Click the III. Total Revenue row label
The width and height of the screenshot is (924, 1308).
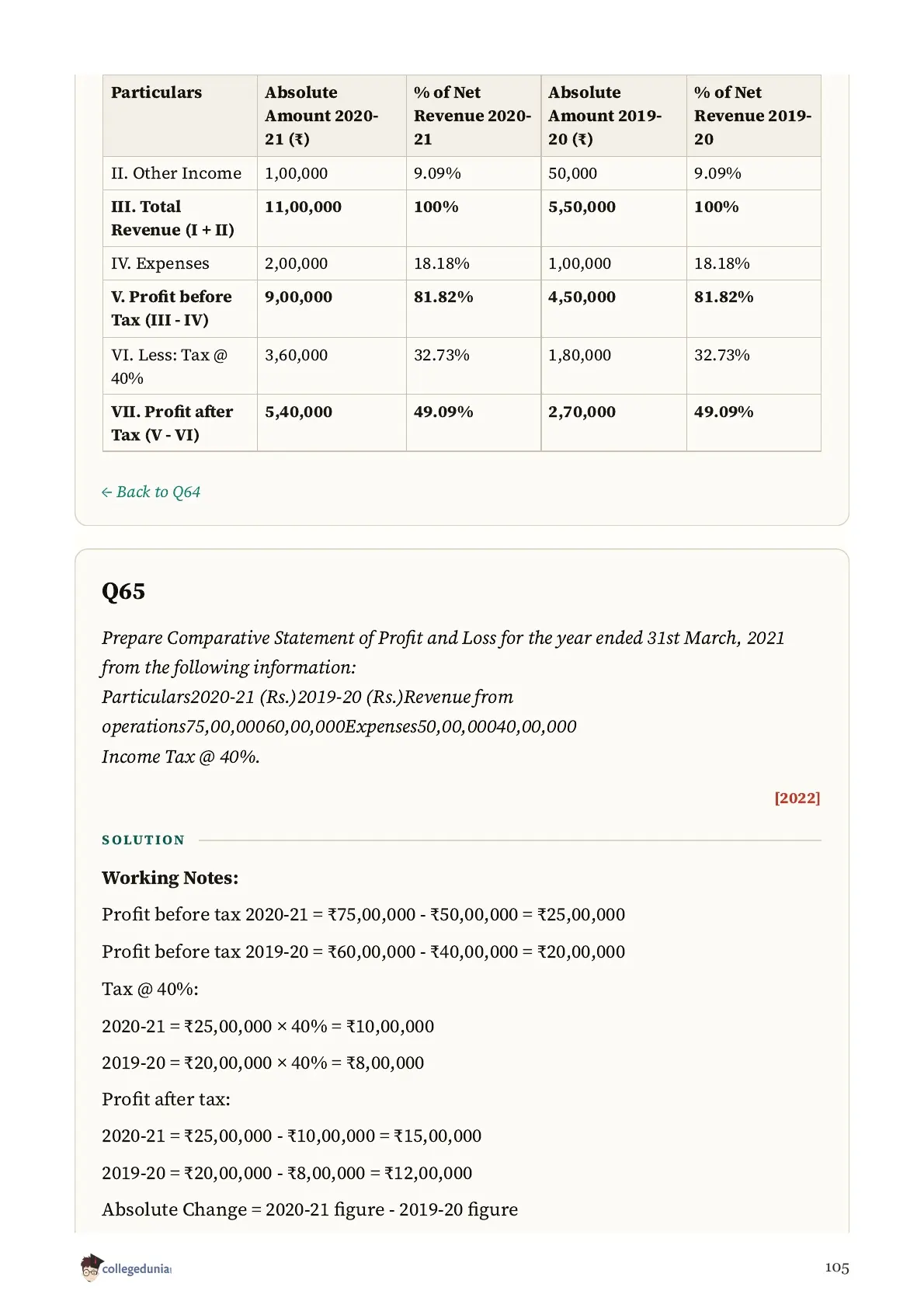coord(172,218)
